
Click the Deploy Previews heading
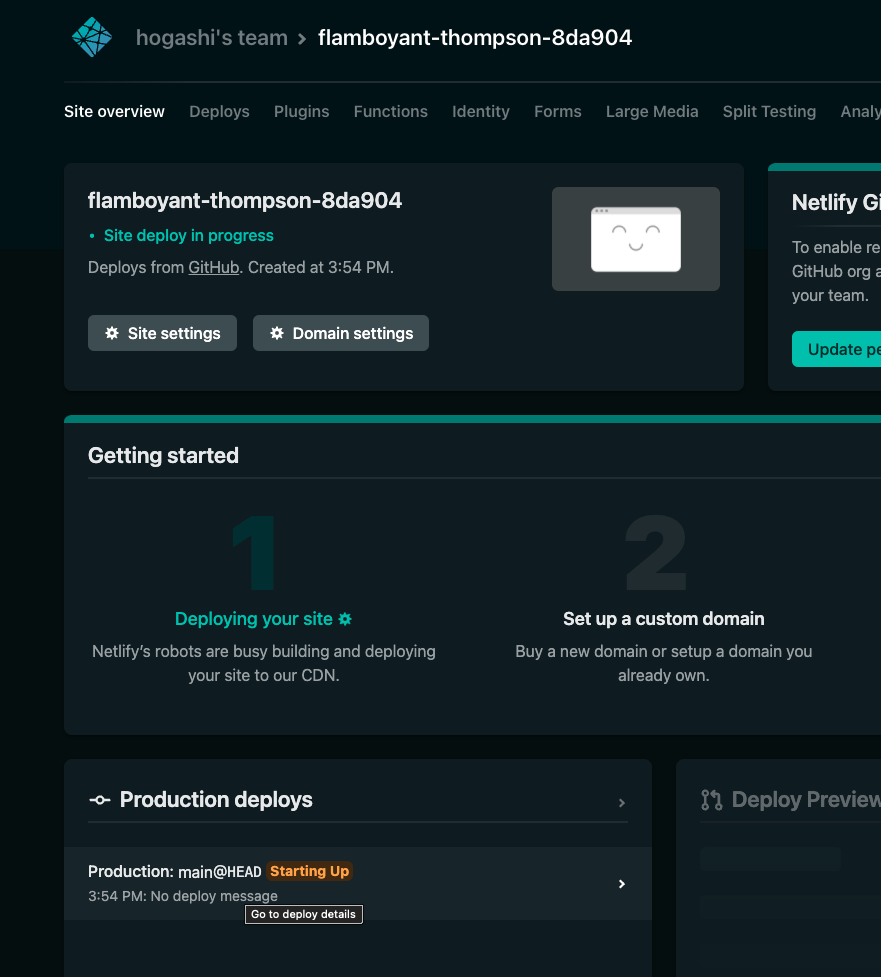click(806, 799)
